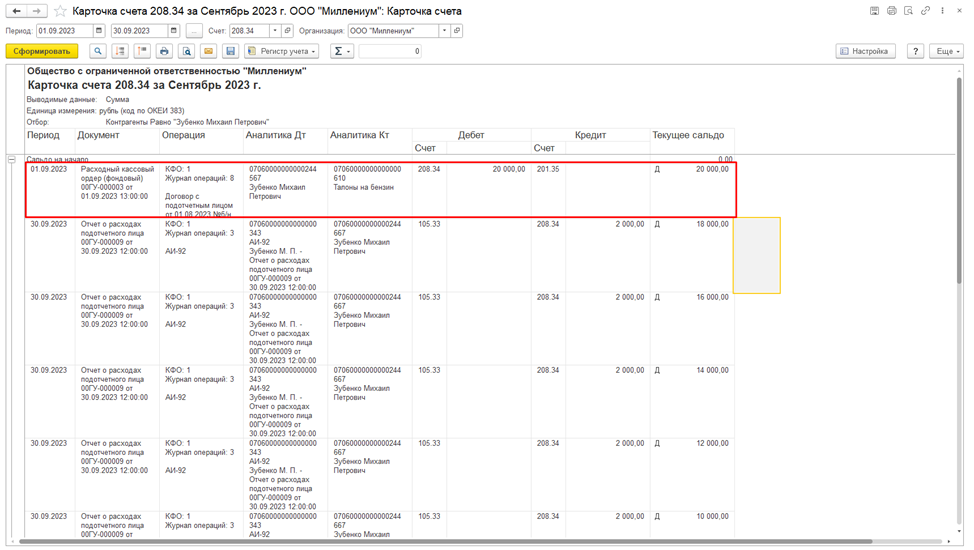
Task: Open the title bar three-dots menu
Action: pos(942,11)
